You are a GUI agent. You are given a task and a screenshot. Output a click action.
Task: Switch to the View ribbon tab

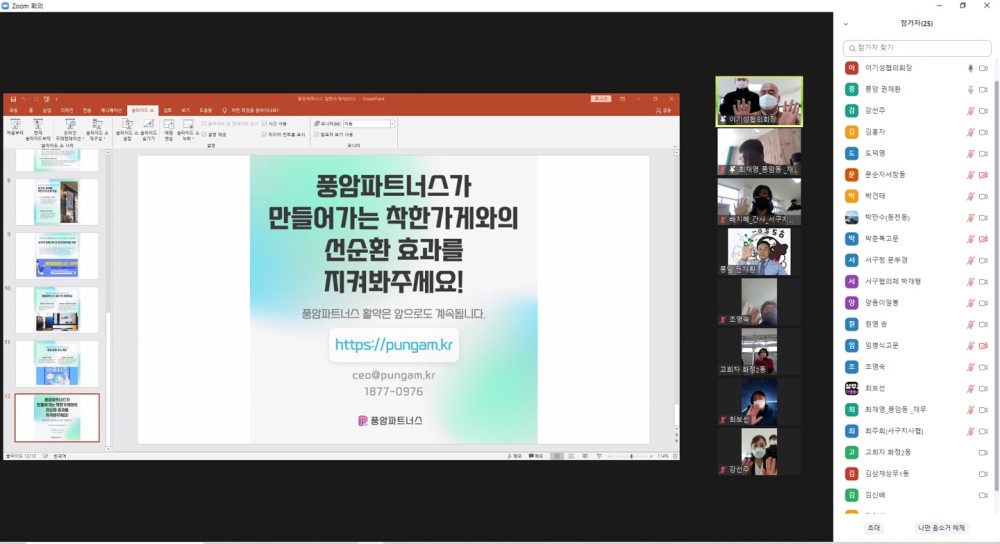pos(186,110)
